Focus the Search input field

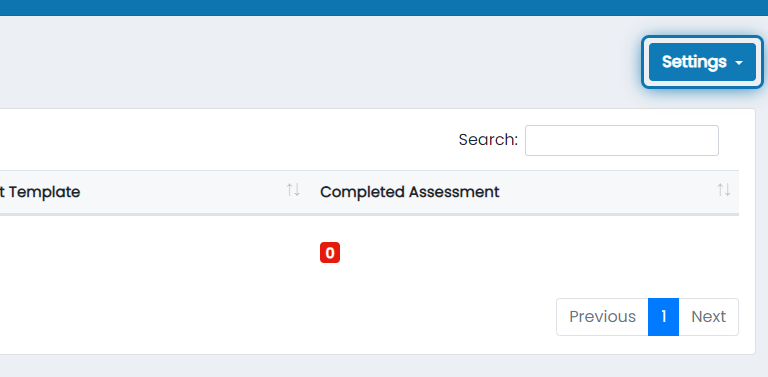(x=622, y=141)
